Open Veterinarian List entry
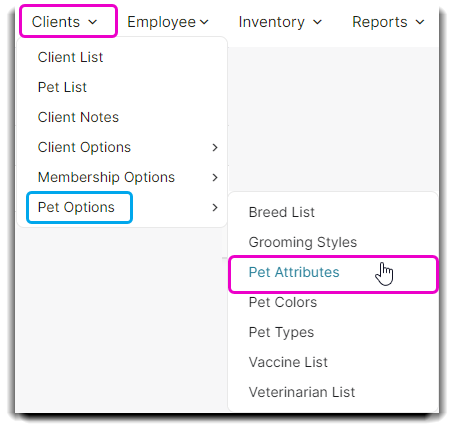 pyautogui.click(x=333, y=392)
